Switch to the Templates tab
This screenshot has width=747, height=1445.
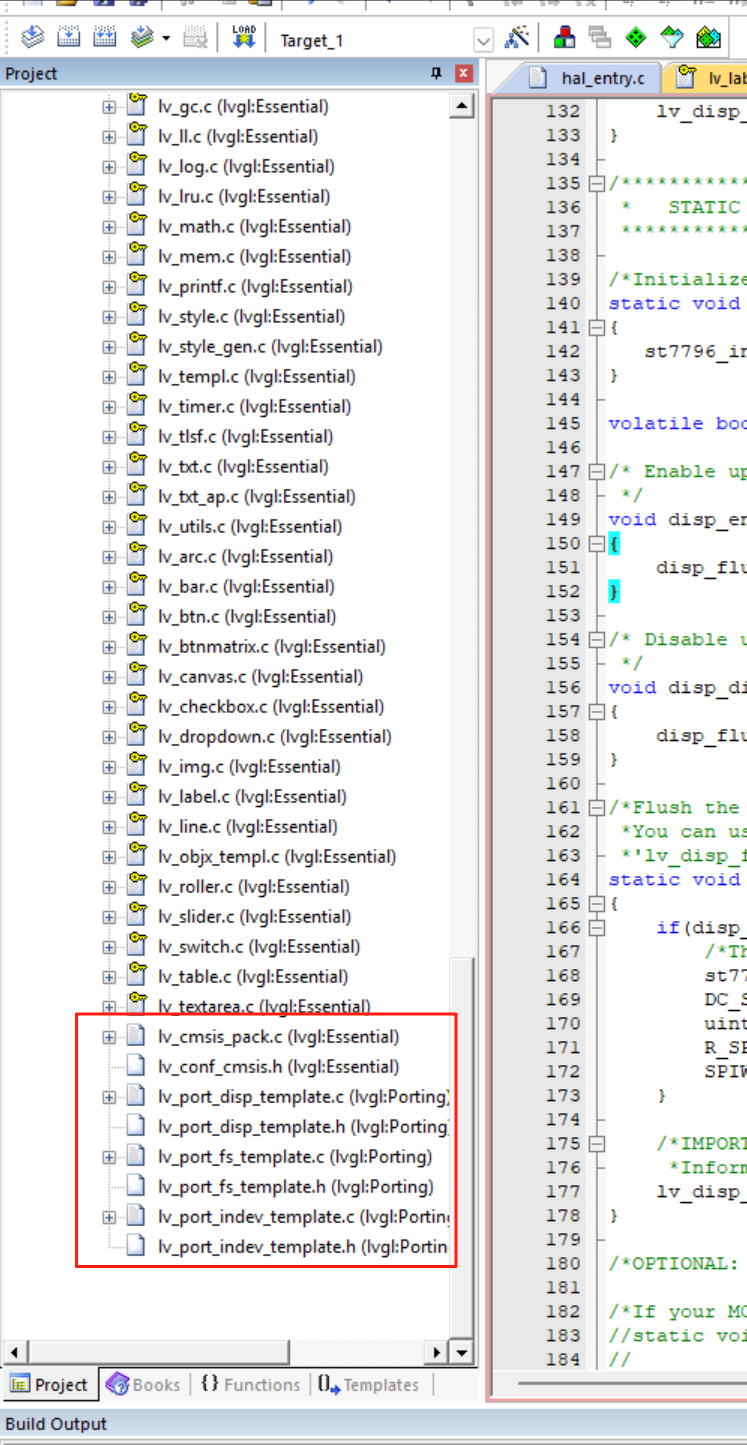(369, 1384)
